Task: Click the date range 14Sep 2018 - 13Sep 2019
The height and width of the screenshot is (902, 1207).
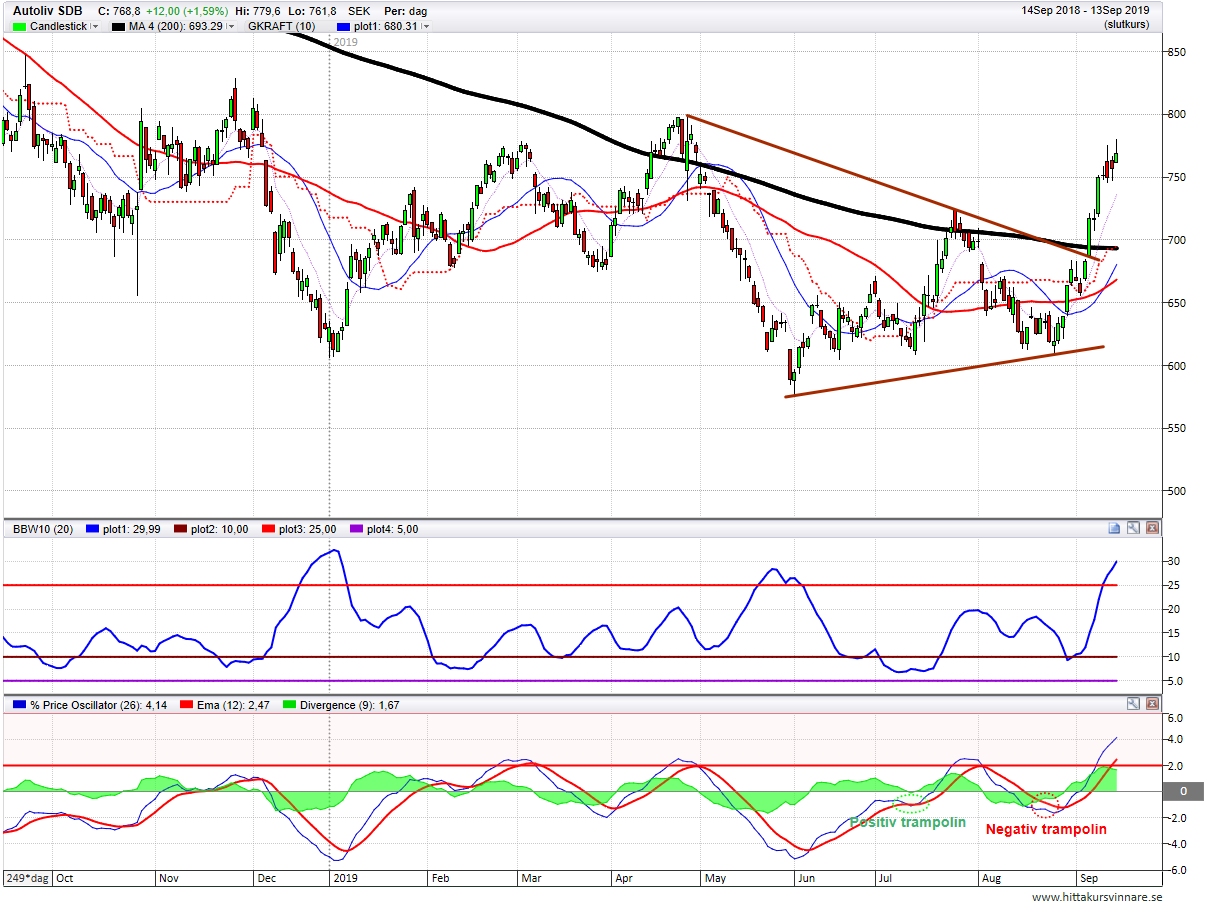Action: coord(1085,10)
